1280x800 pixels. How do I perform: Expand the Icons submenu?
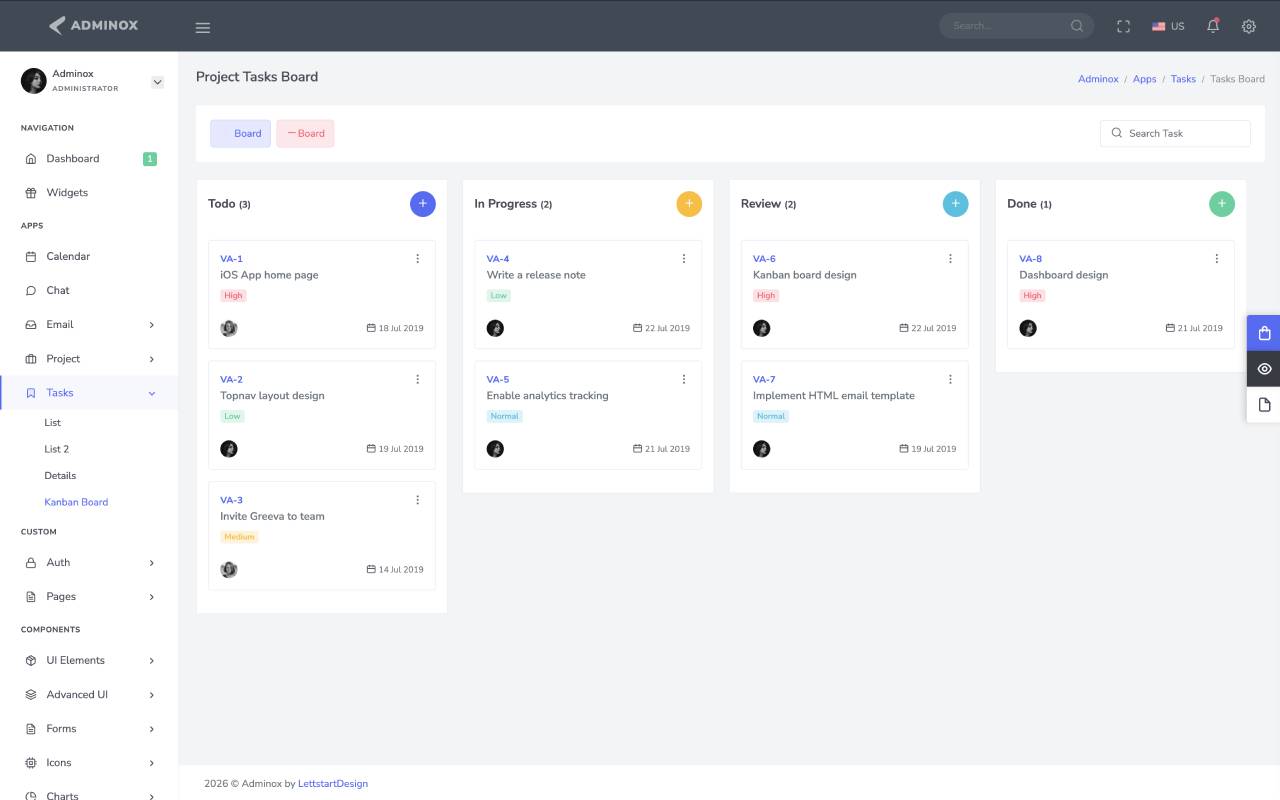tap(89, 763)
